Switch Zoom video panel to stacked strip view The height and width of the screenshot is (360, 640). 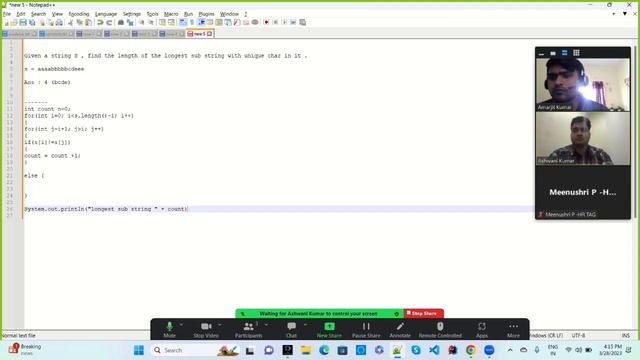564,53
